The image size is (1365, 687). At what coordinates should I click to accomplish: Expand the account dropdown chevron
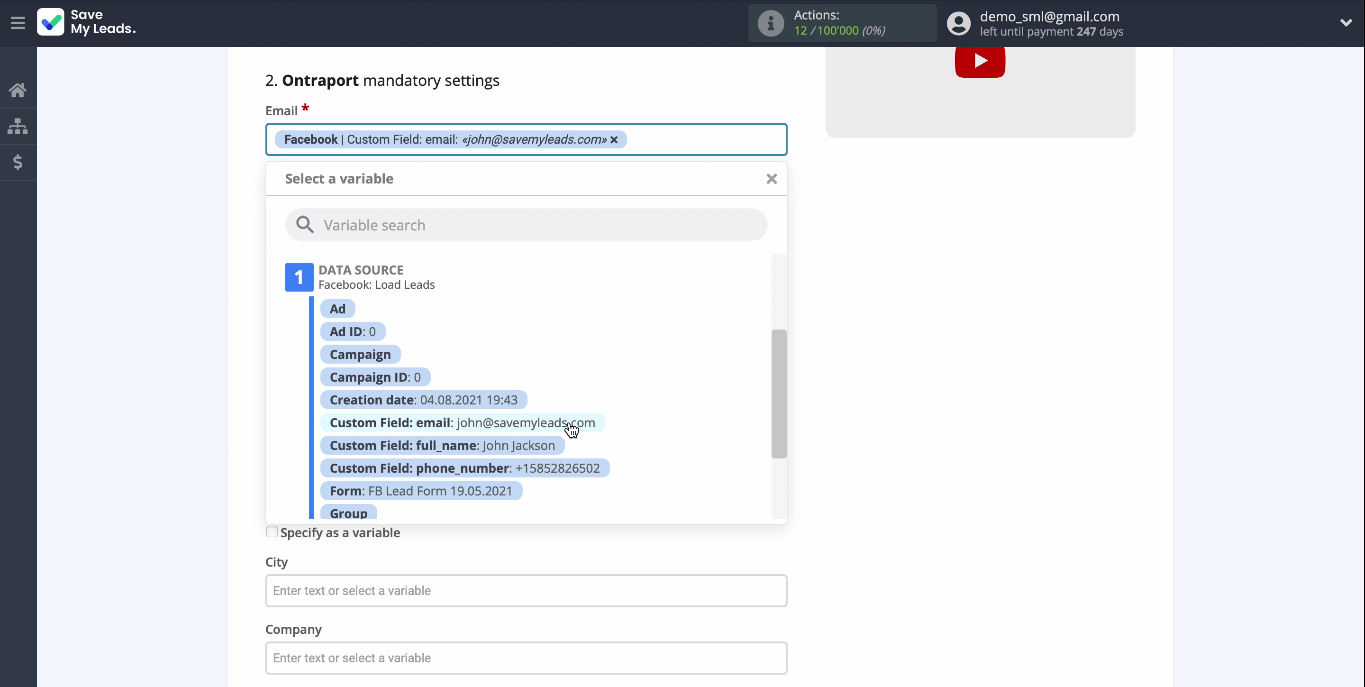point(1345,23)
